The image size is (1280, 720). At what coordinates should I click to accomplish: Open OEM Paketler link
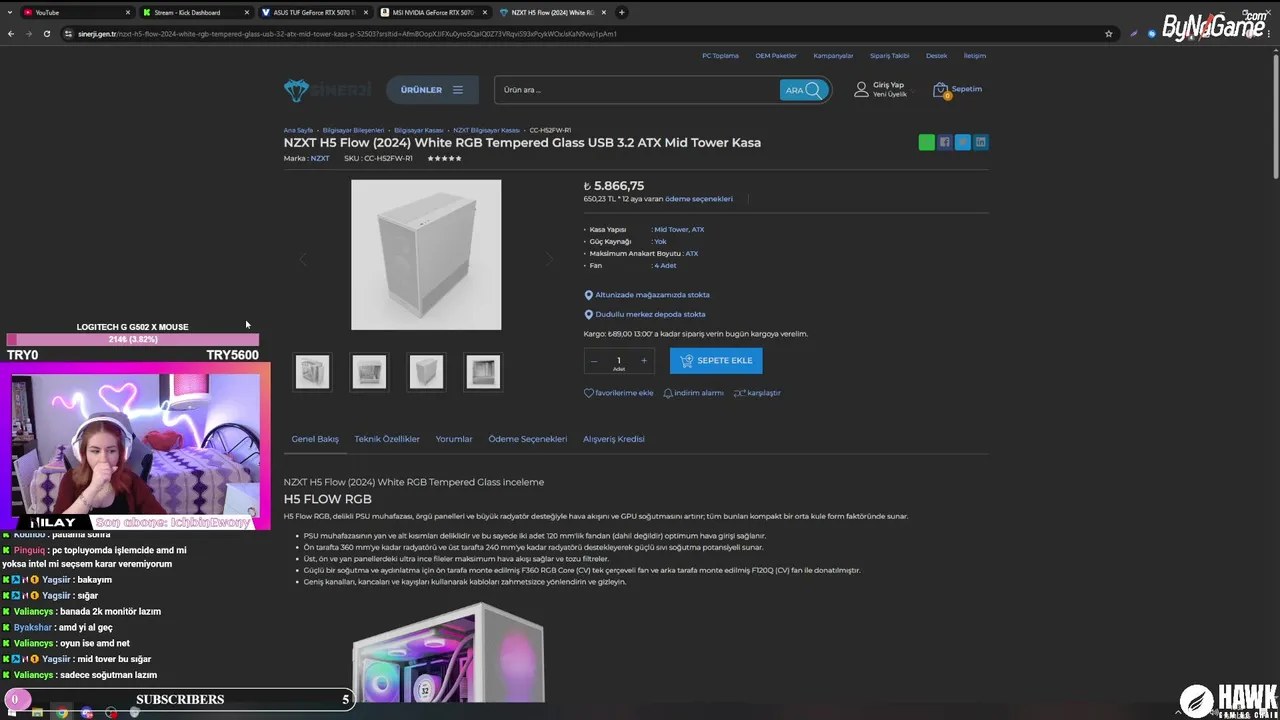[776, 56]
